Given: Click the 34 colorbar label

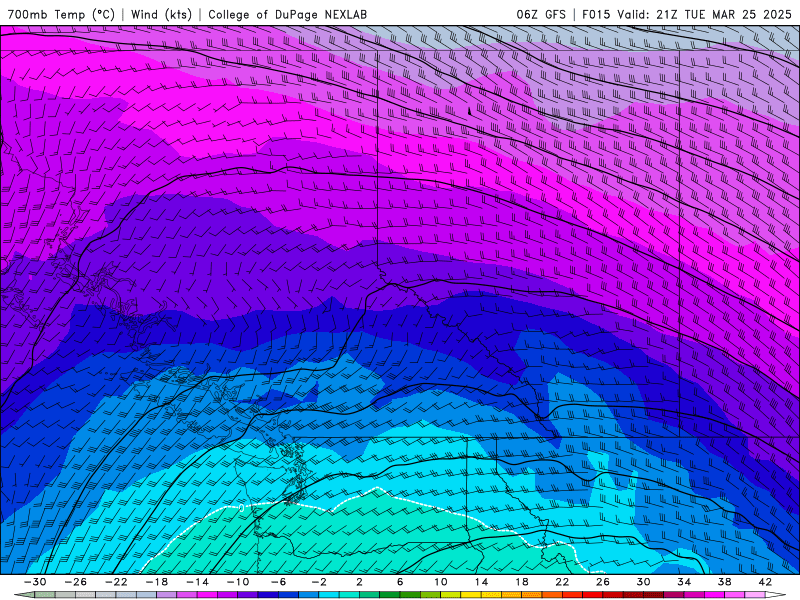Looking at the screenshot, I should click(x=684, y=582).
